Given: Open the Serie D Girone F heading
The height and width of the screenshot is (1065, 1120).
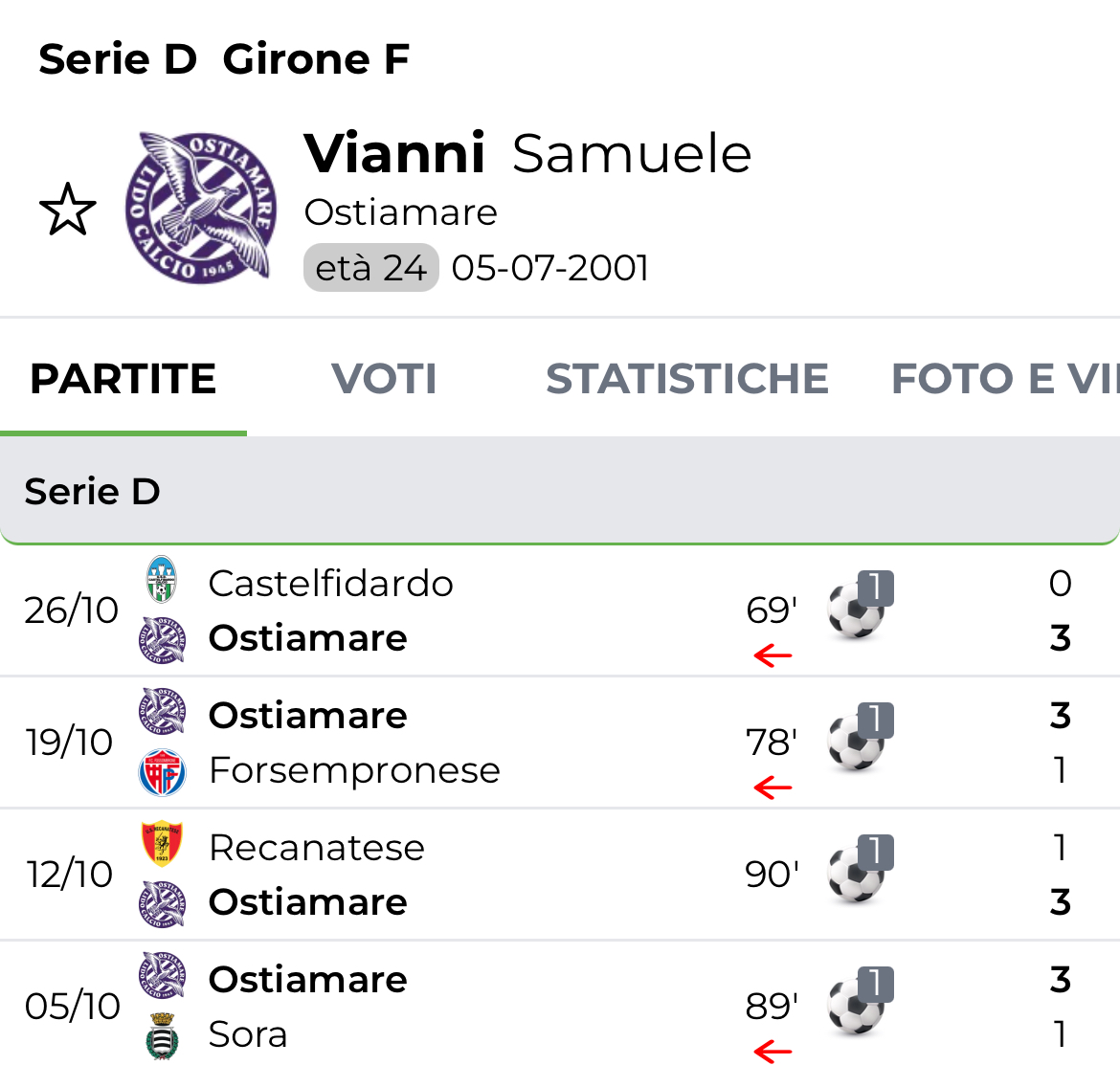Looking at the screenshot, I should 223,59.
